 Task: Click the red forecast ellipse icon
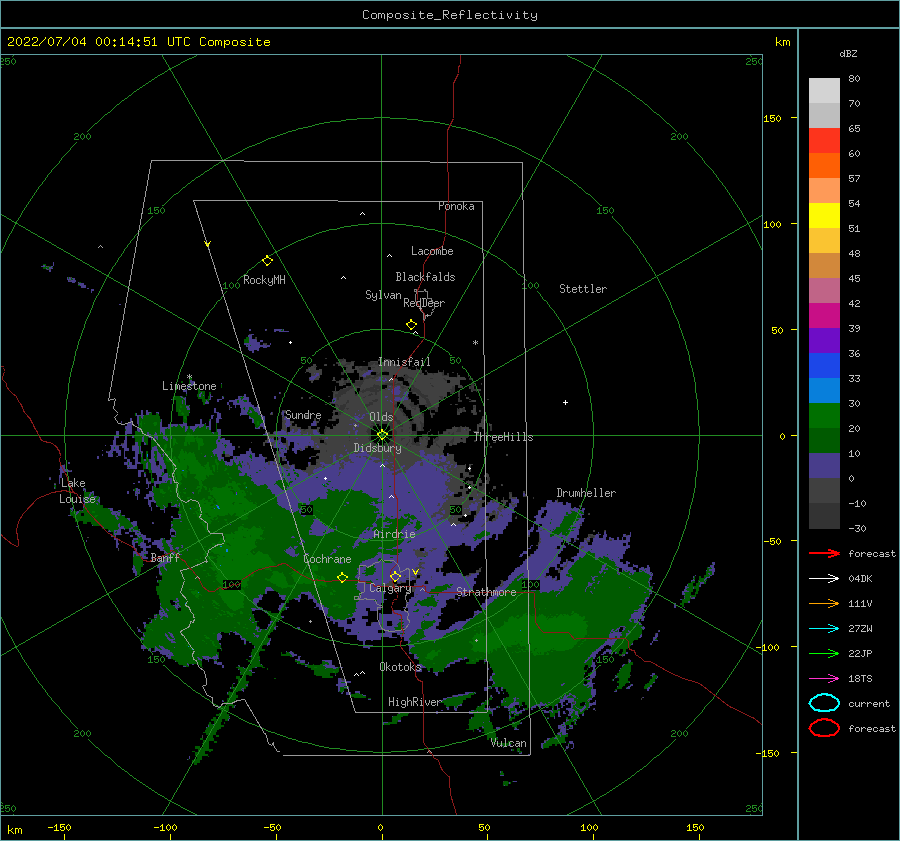[824, 728]
